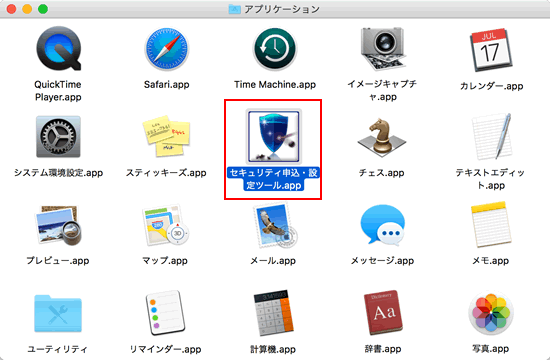Select the システム環境設定 gear icon

point(58,136)
